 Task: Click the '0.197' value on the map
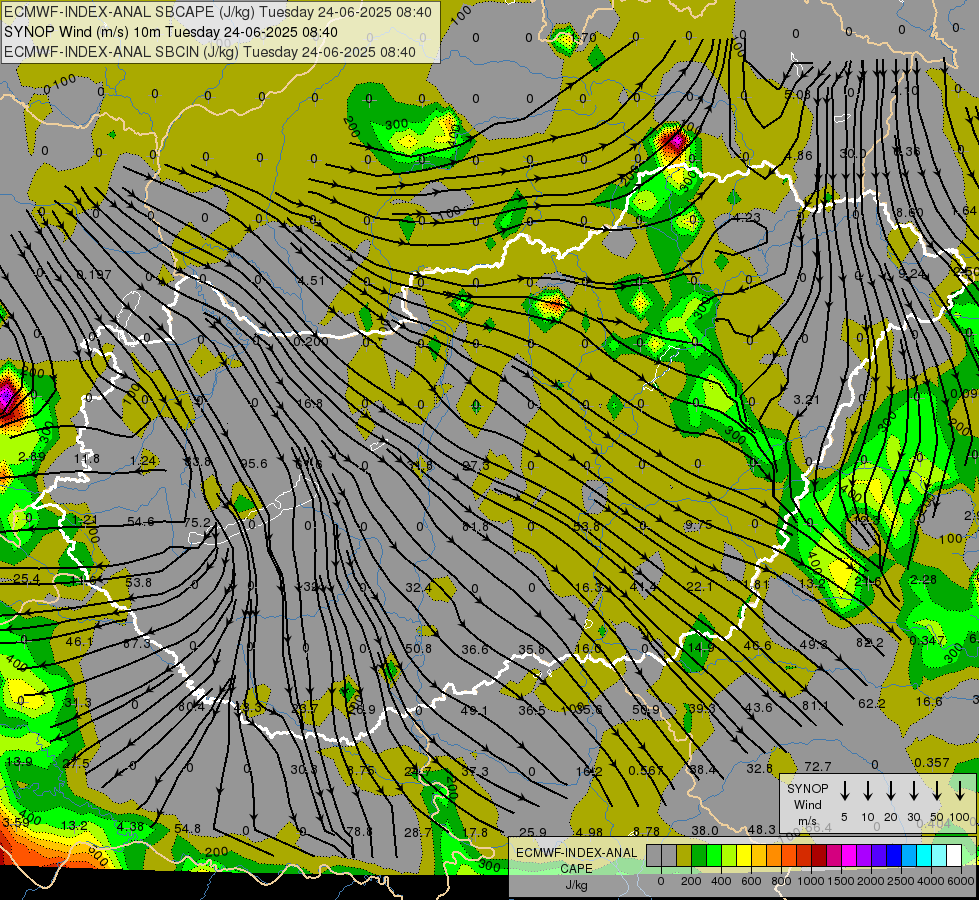coord(94,275)
